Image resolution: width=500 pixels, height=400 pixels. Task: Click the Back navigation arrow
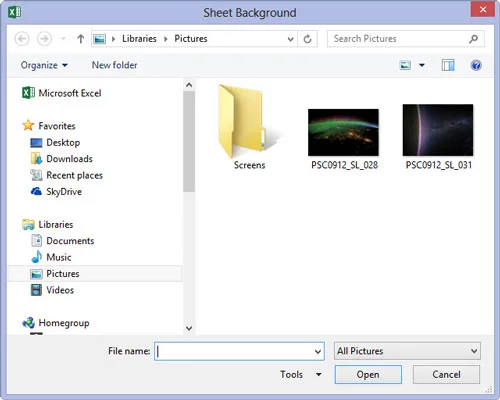[22, 39]
